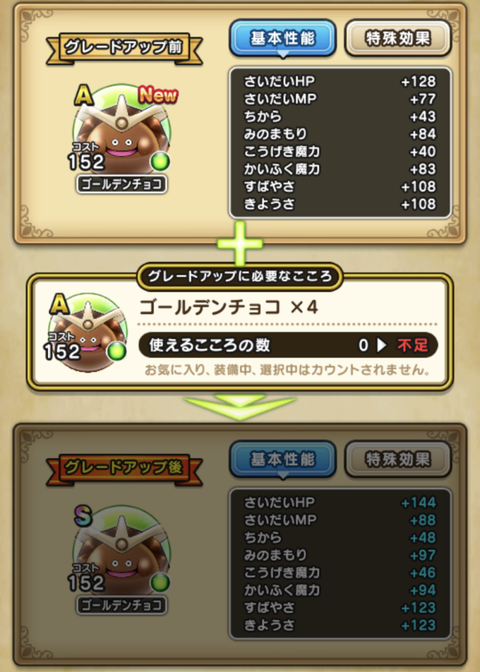The width and height of the screenshot is (480, 672).
Task: Click the triangle arrow beside 不足
Action: (381, 345)
